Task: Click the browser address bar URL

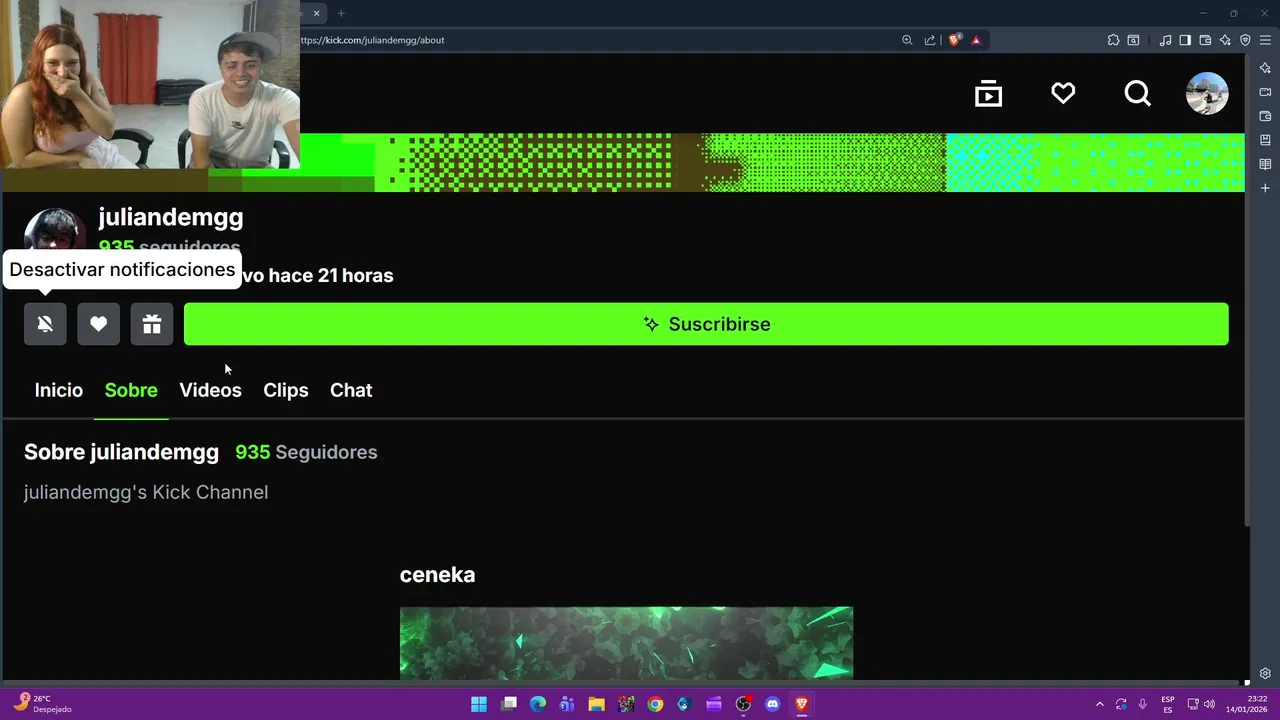Action: coord(372,40)
